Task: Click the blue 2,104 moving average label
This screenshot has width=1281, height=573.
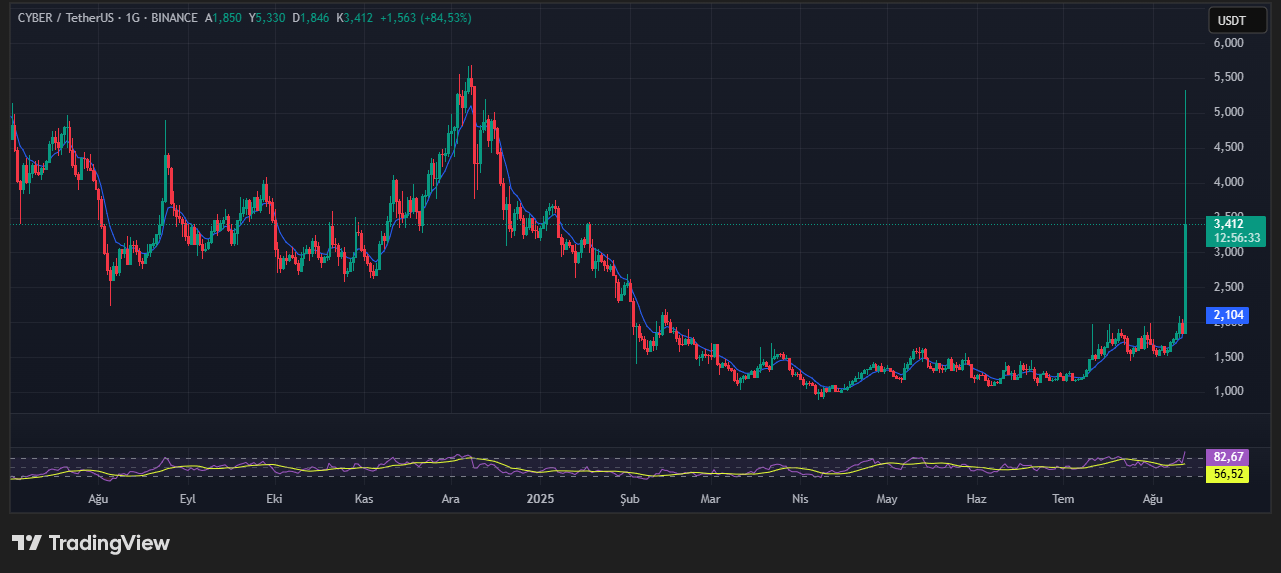Action: [1227, 316]
